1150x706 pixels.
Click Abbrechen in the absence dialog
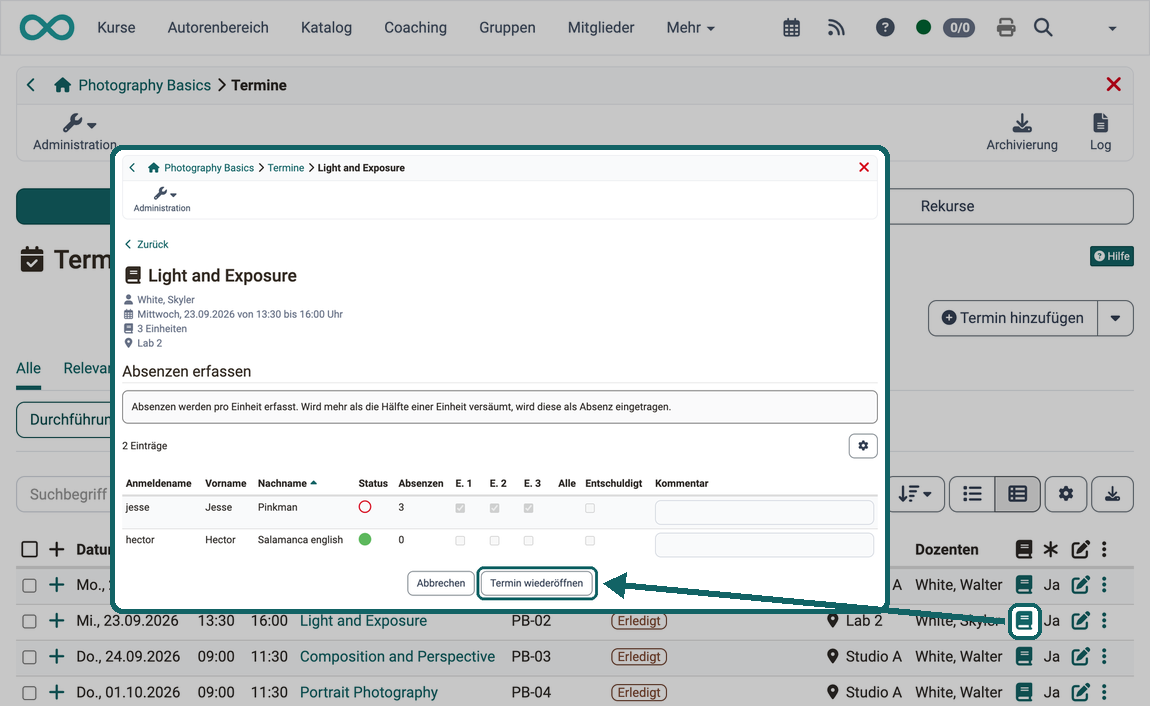click(x=441, y=584)
